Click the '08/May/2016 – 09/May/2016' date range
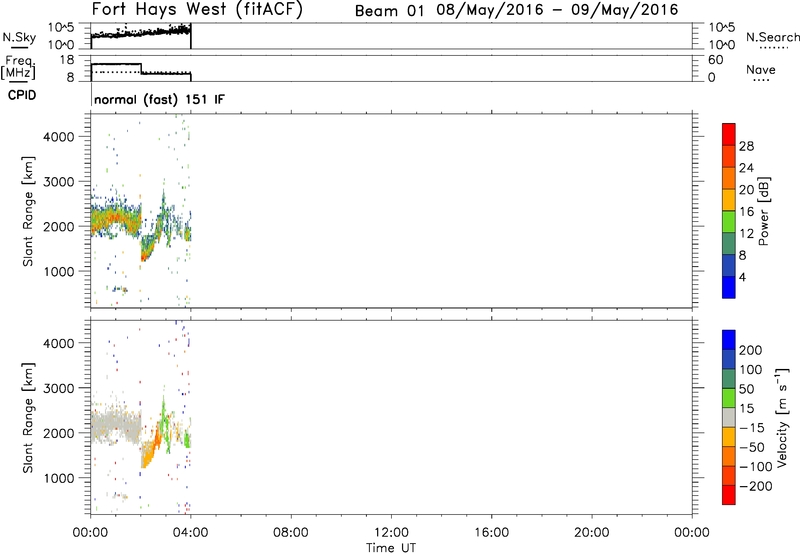 tap(557, 10)
